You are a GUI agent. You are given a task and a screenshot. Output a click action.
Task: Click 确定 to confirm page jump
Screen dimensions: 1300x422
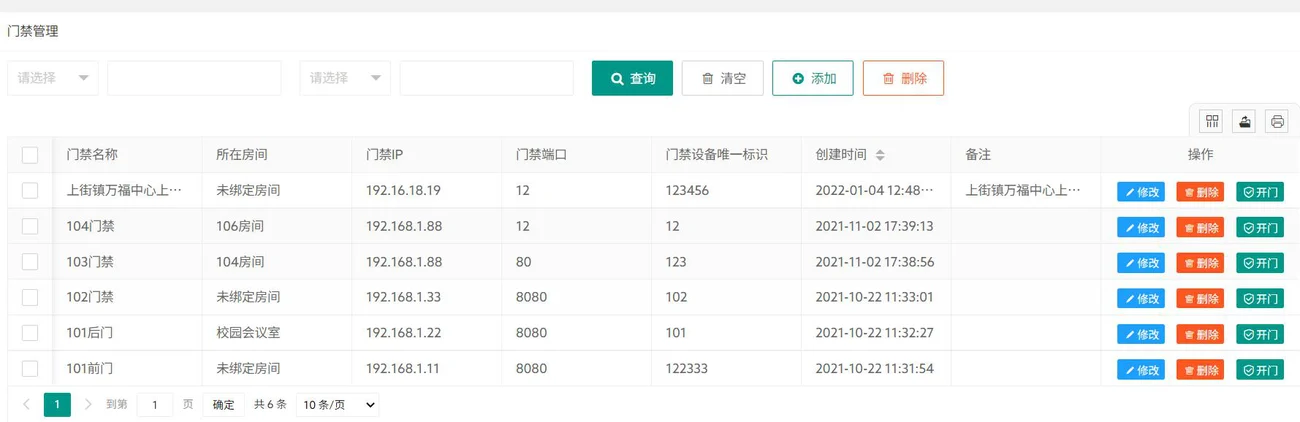click(223, 404)
